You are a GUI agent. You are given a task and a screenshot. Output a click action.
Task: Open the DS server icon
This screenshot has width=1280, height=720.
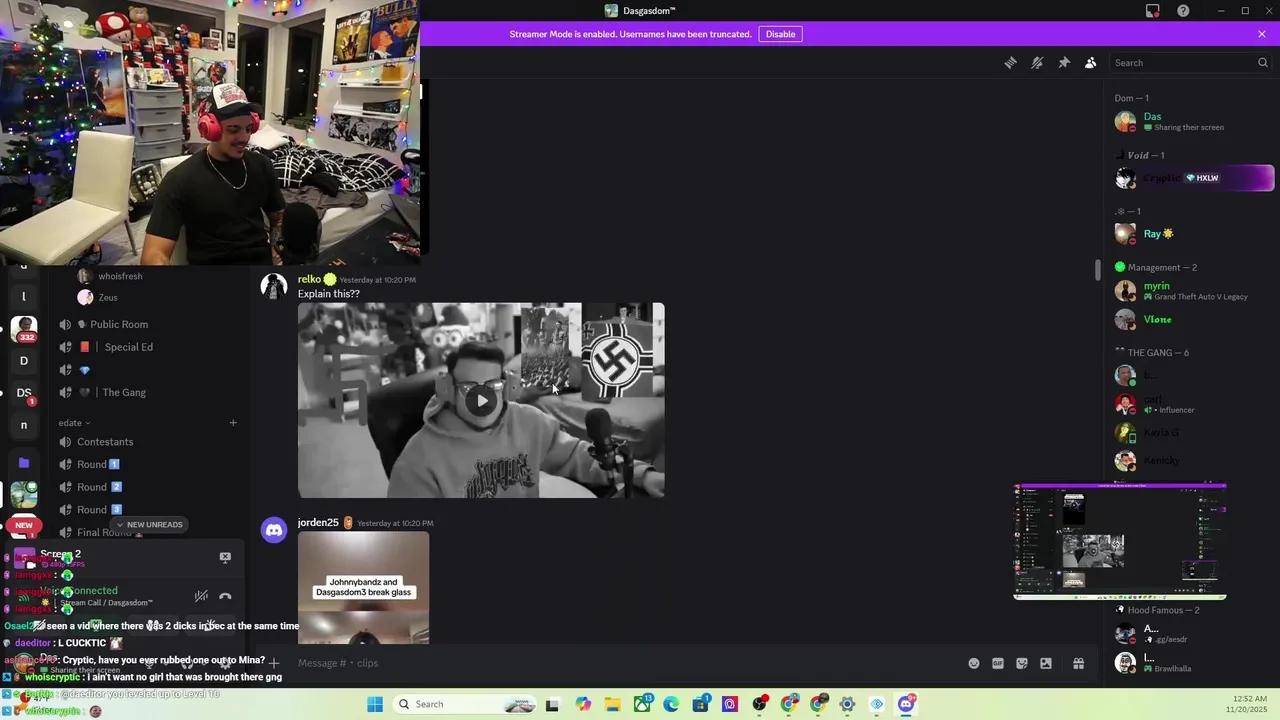24,393
